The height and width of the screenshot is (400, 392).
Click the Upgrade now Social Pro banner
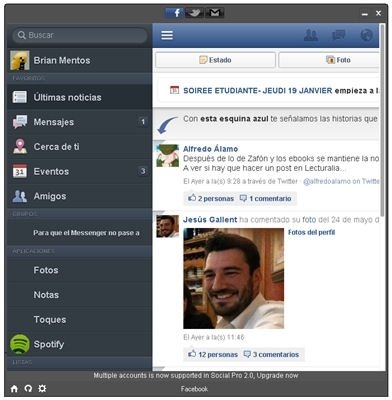click(196, 375)
